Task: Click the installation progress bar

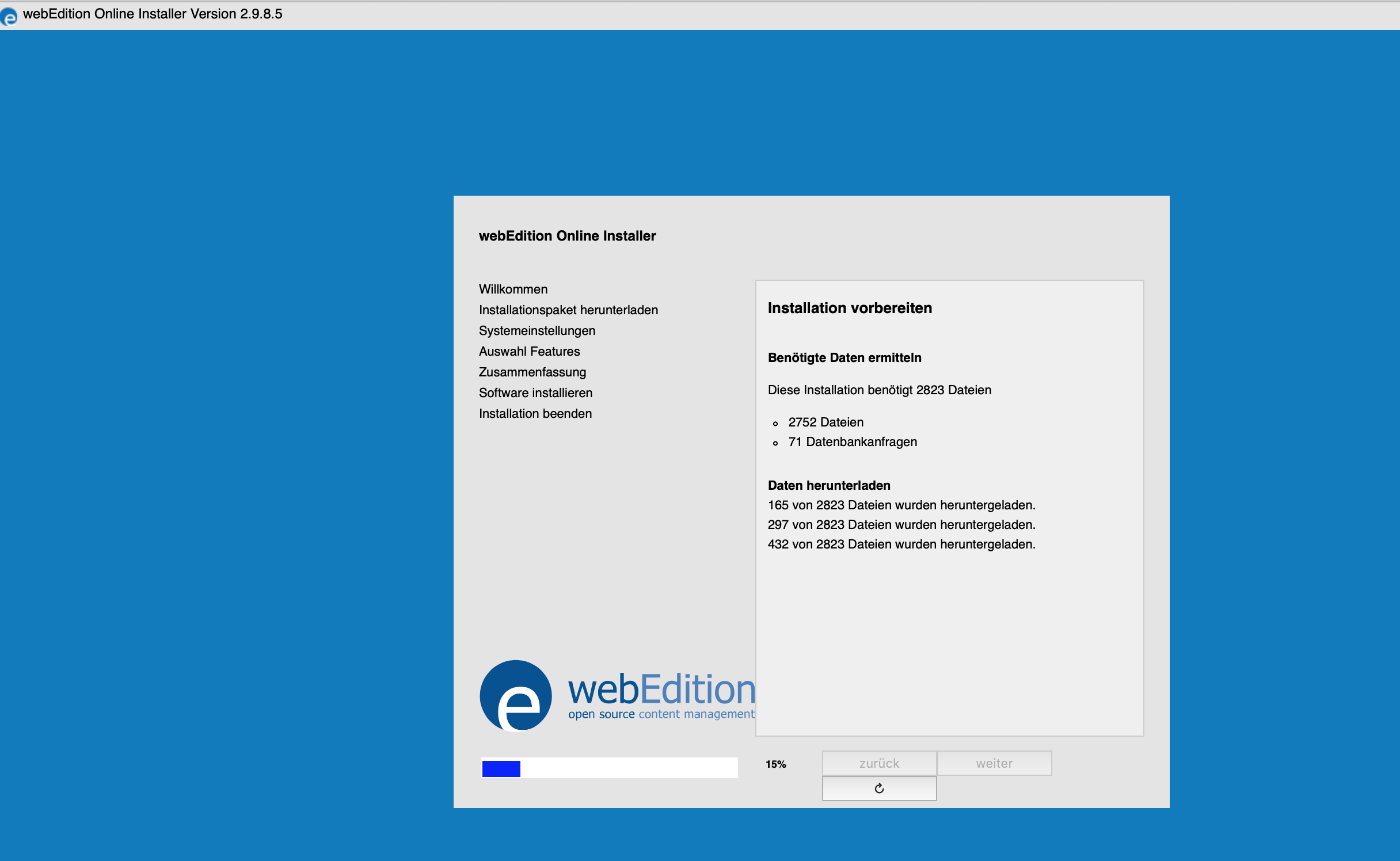Action: (x=610, y=768)
